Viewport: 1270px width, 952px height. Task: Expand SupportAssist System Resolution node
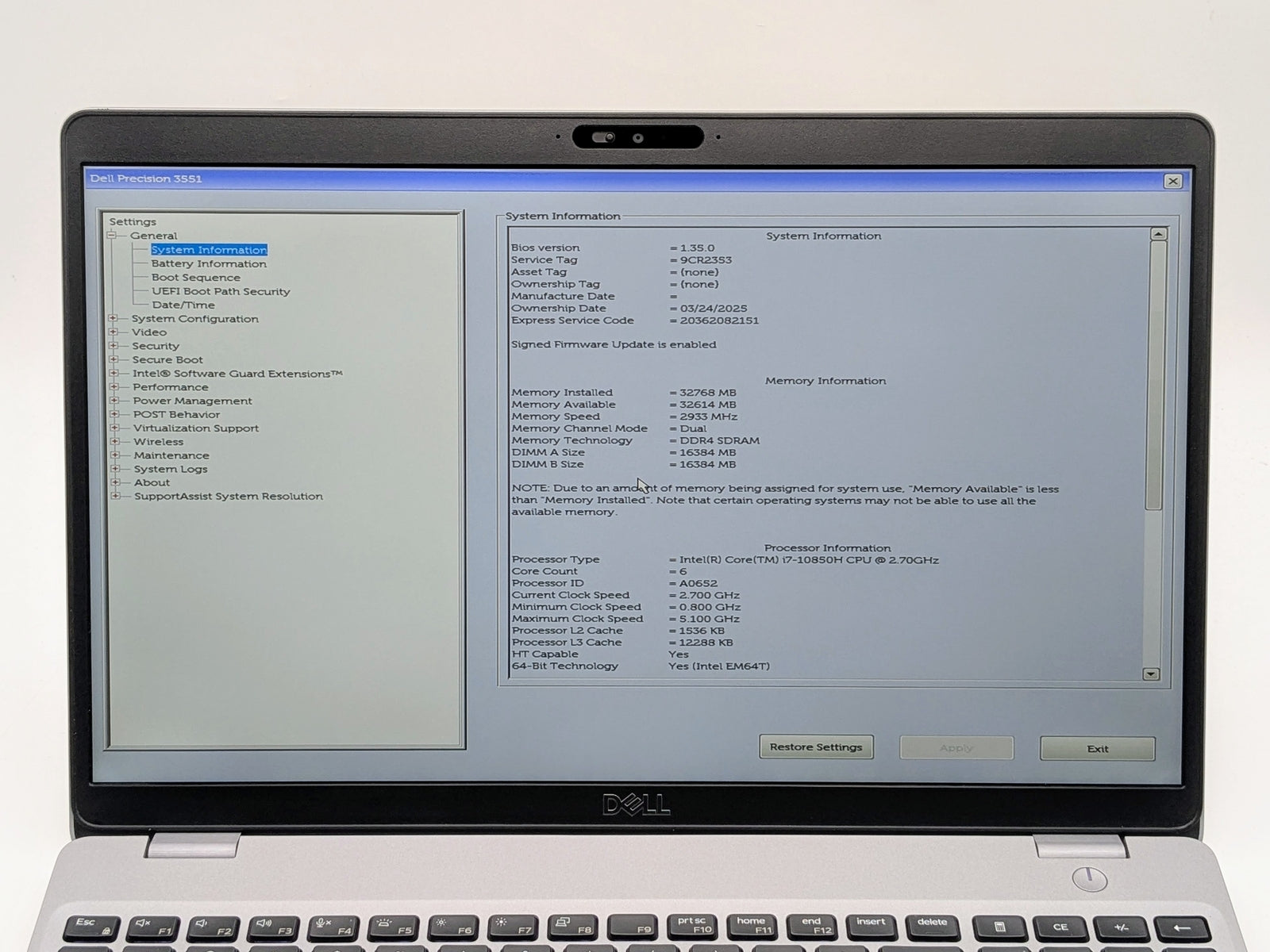pos(116,496)
